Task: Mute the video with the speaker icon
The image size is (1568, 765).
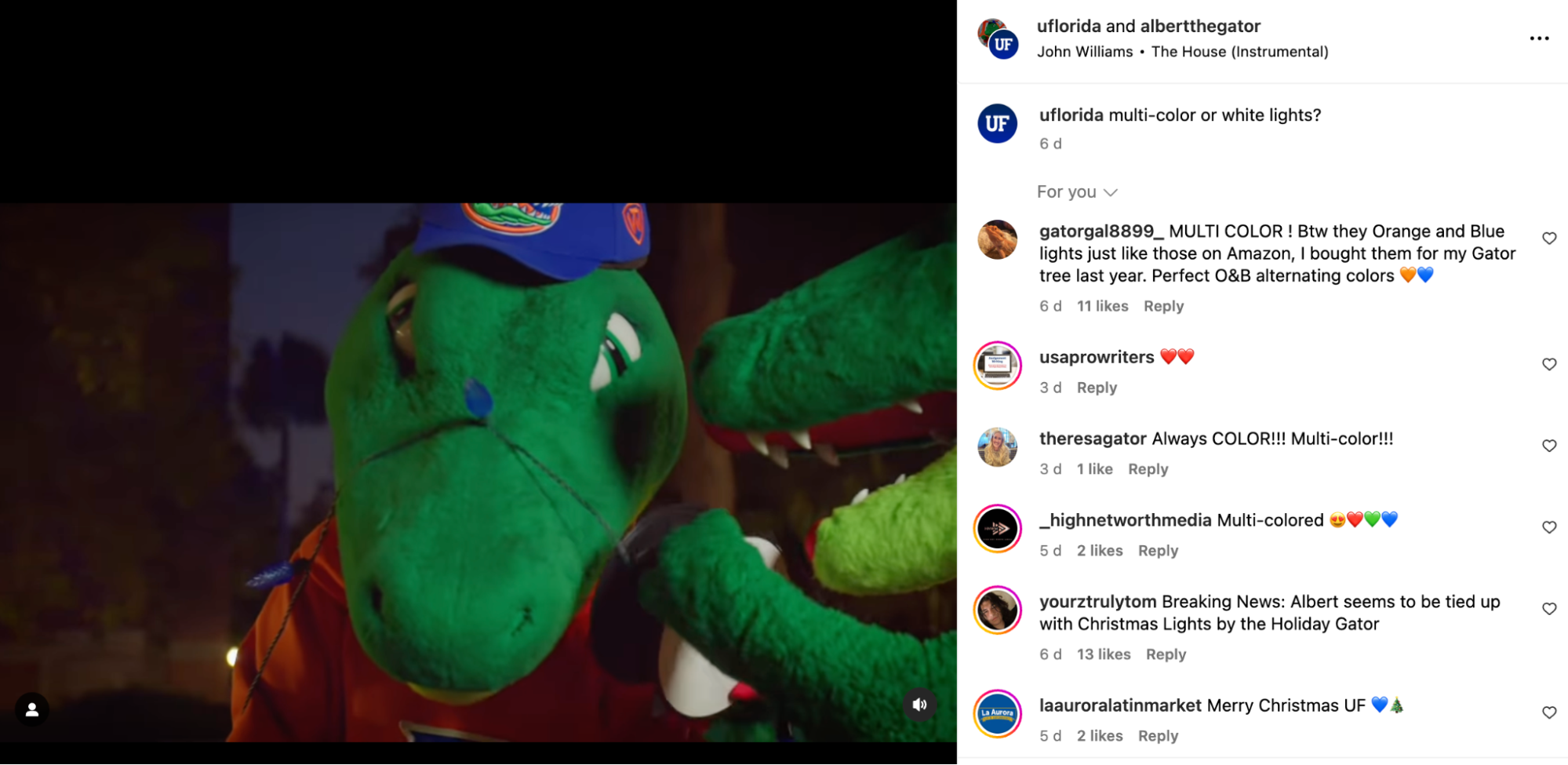Action: point(920,705)
